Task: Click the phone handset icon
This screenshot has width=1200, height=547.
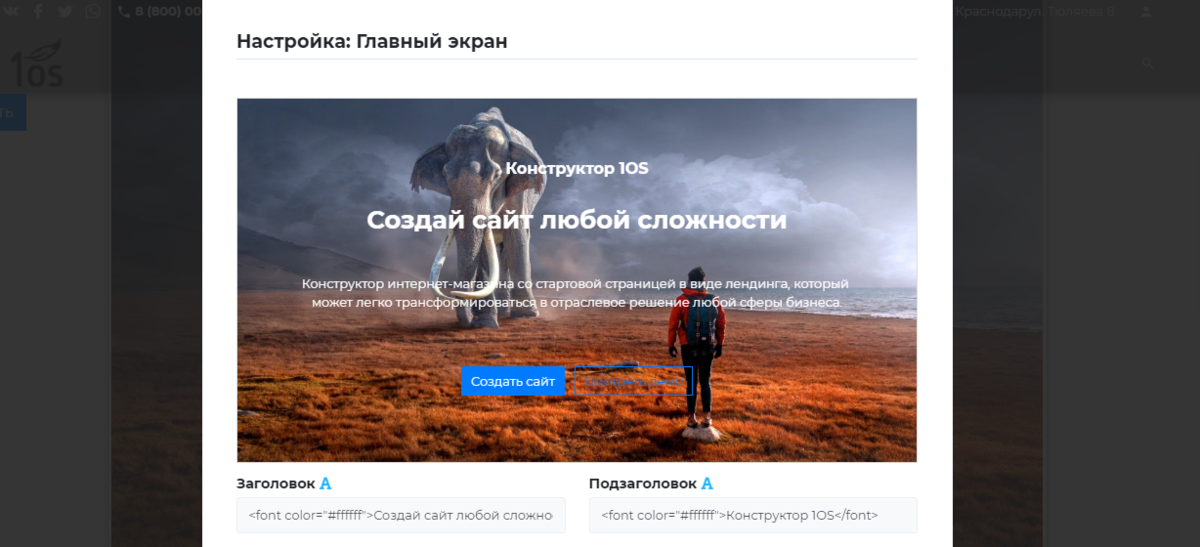Action: coord(124,12)
